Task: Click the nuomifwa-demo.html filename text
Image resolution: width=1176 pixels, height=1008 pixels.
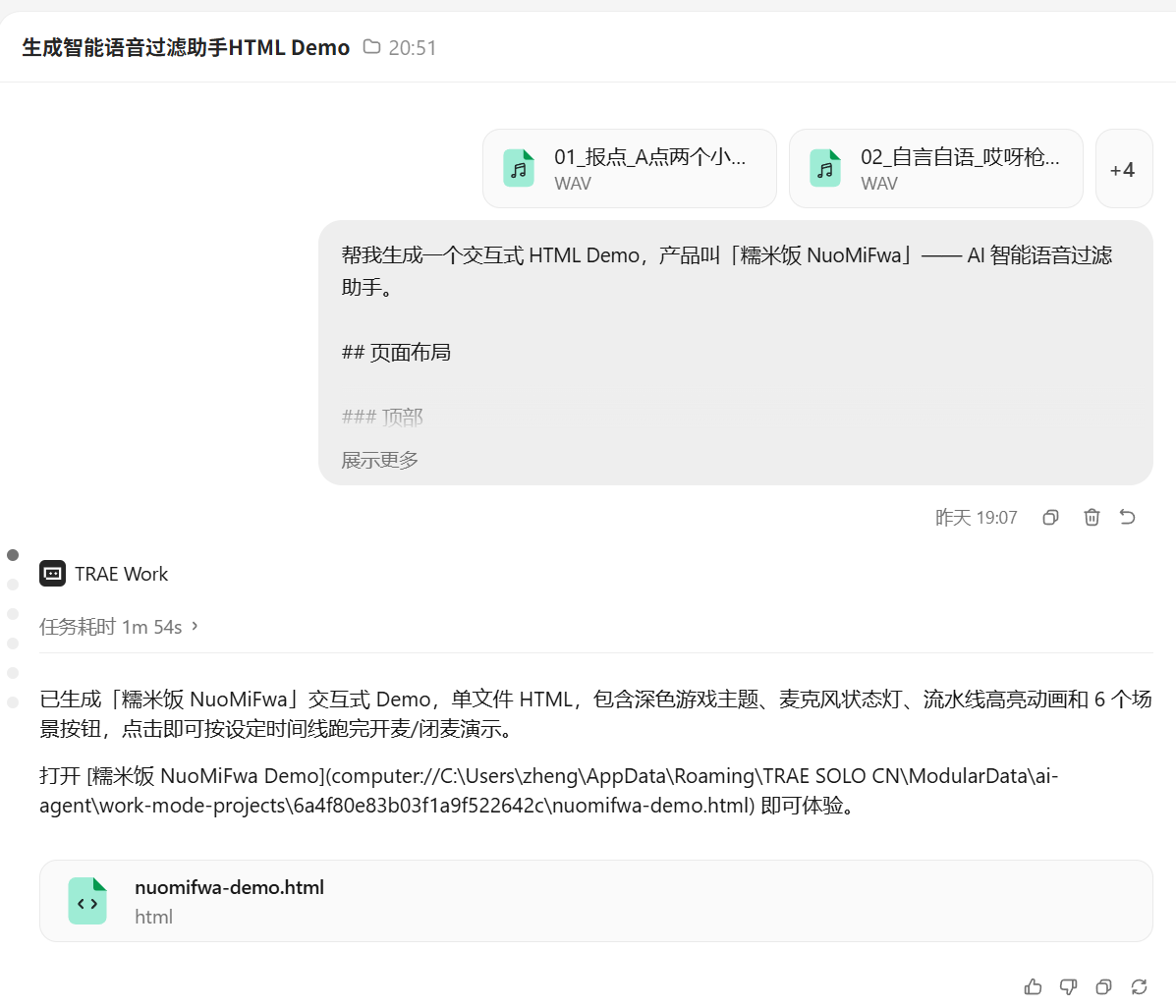Action: pyautogui.click(x=230, y=887)
